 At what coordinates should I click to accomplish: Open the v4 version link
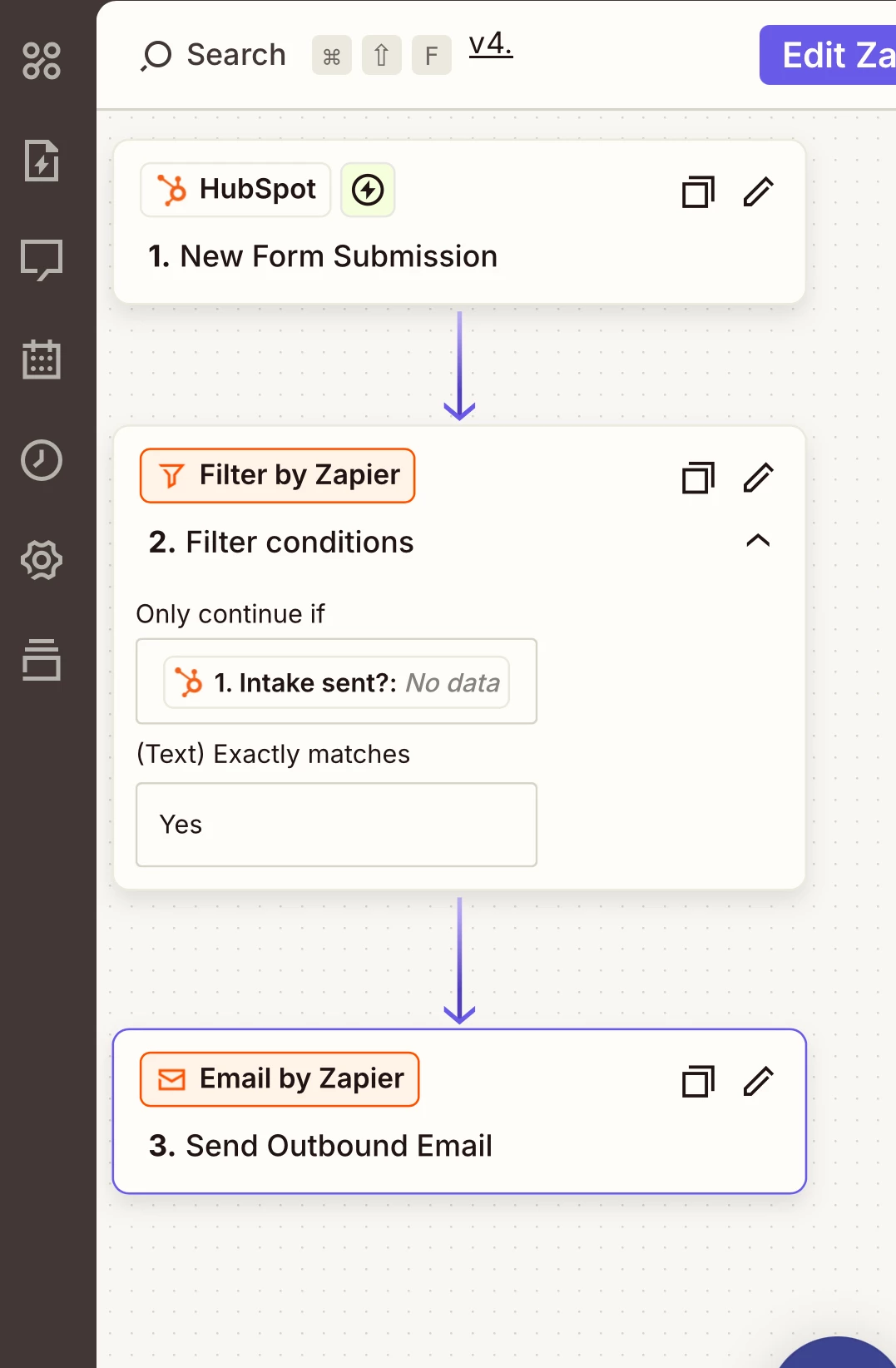pos(491,44)
